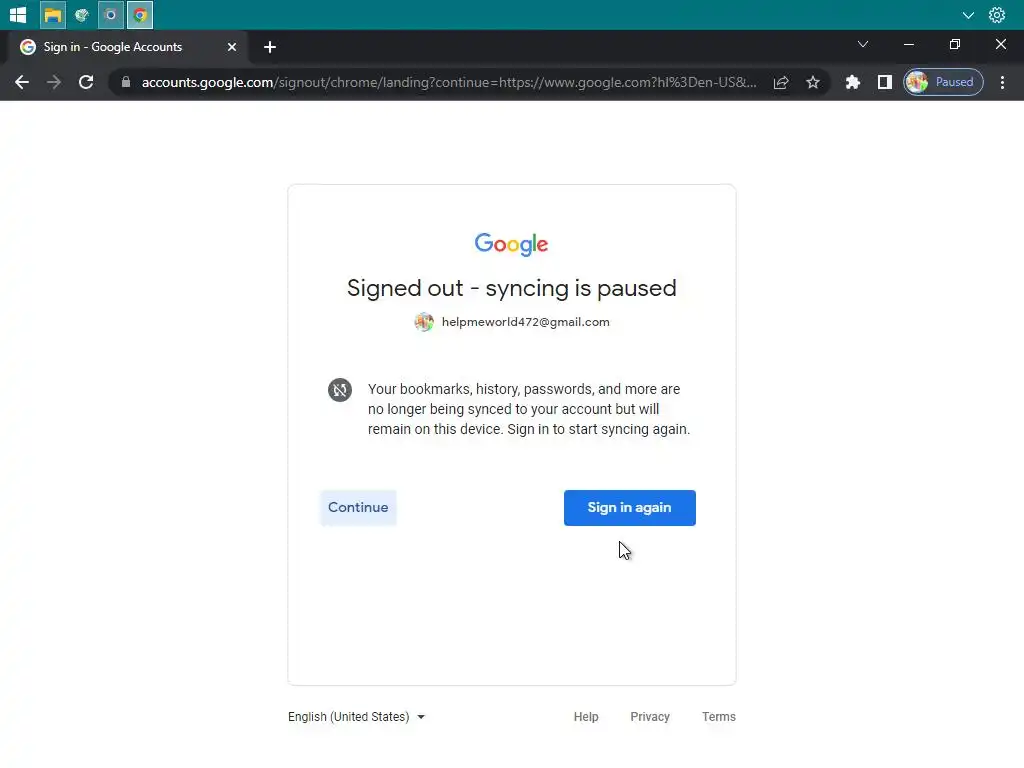Open the Extensions puzzle icon

pyautogui.click(x=852, y=82)
